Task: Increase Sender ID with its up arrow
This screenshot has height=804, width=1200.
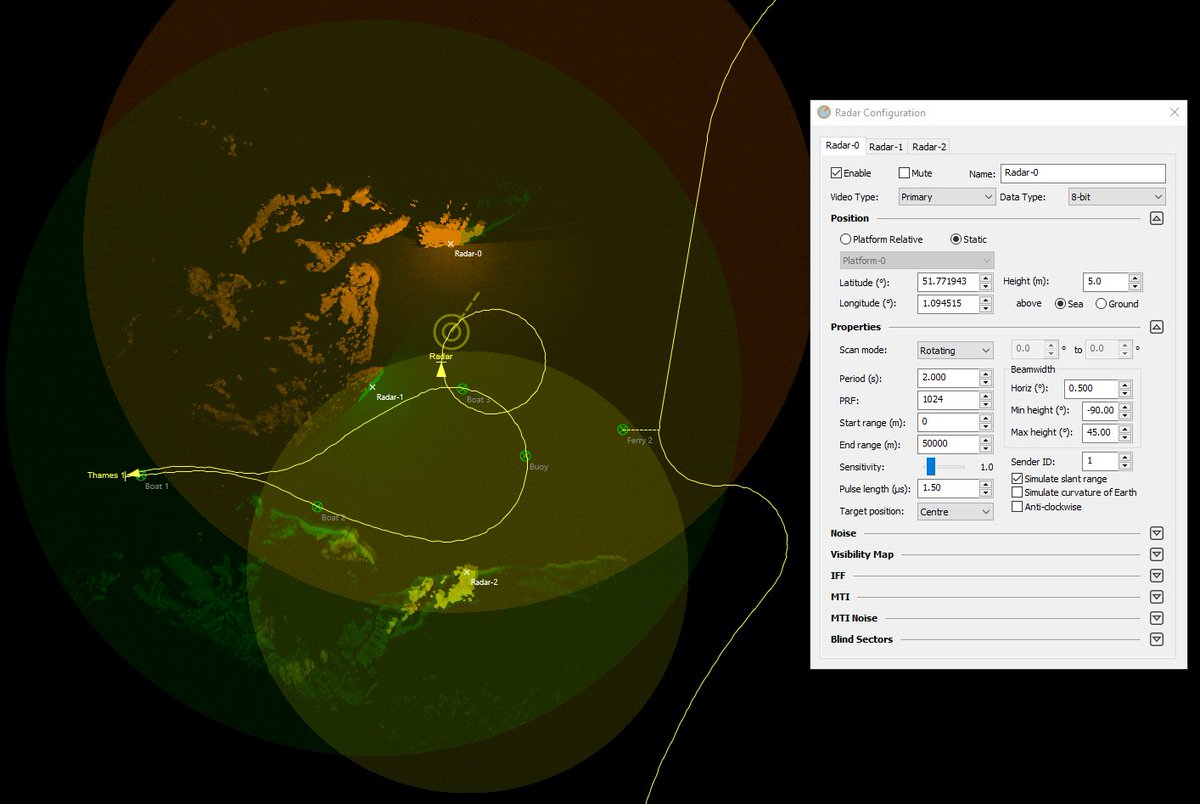Action: point(1126,457)
